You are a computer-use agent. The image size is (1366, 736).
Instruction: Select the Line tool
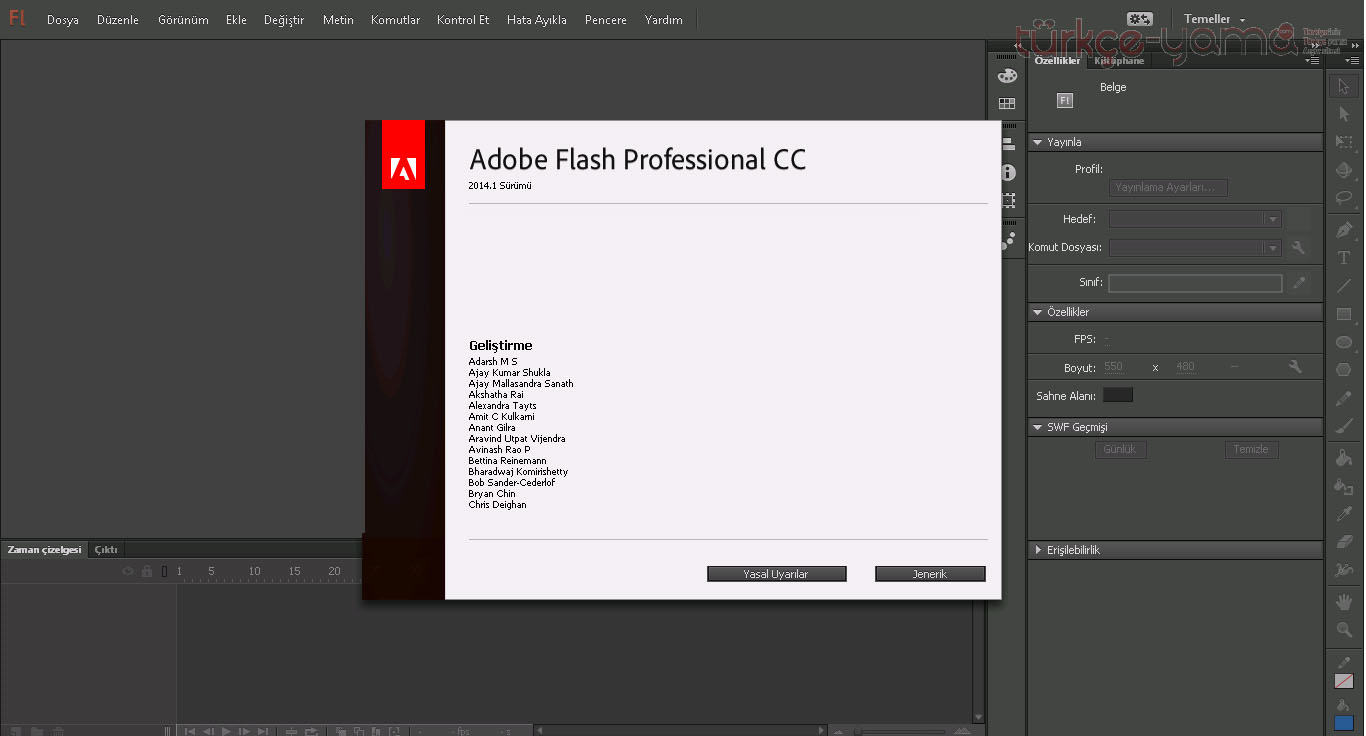coord(1344,286)
